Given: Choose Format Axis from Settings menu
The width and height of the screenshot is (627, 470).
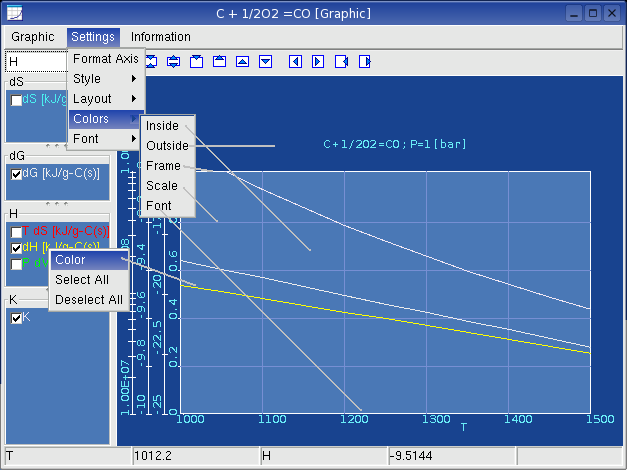Looking at the screenshot, I should pyautogui.click(x=105, y=59).
